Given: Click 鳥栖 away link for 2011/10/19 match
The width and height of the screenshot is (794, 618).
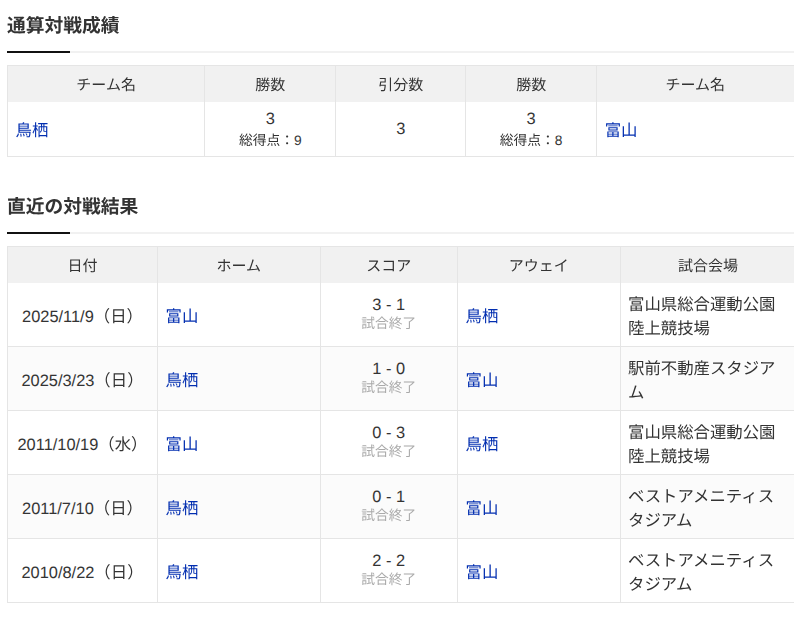Looking at the screenshot, I should click(x=482, y=444).
